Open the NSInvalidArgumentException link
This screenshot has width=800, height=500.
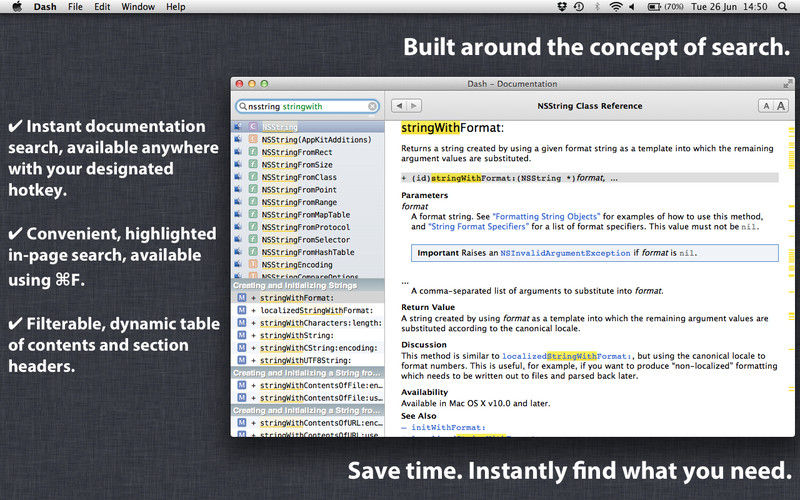565,253
